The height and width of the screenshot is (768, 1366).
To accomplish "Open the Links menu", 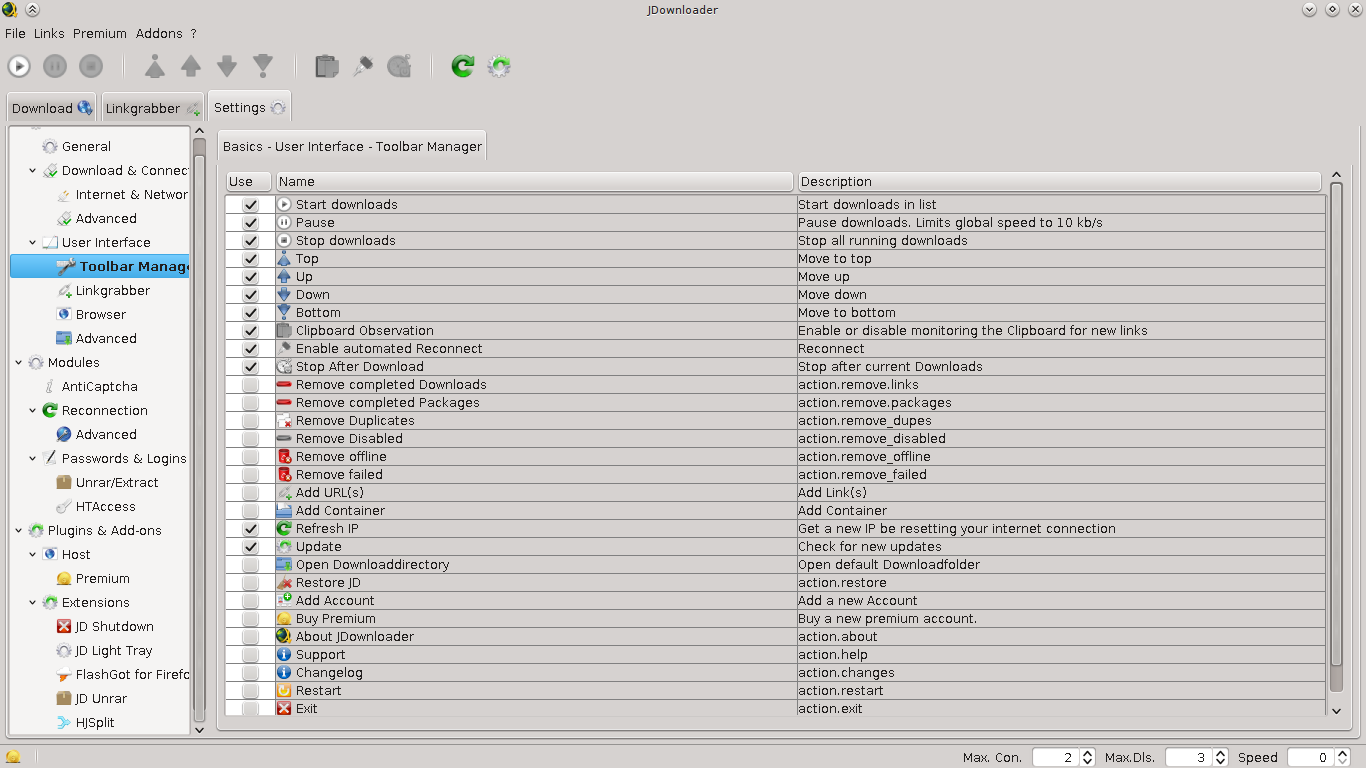I will click(49, 33).
